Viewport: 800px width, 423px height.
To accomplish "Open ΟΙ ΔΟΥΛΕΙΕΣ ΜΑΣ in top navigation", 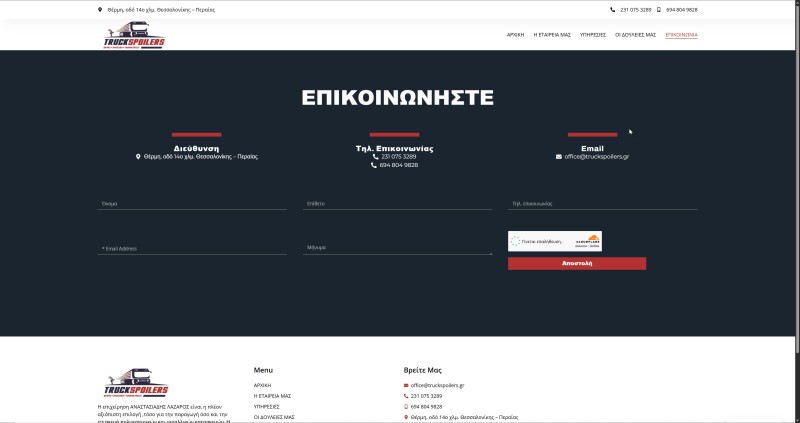I will pos(635,35).
